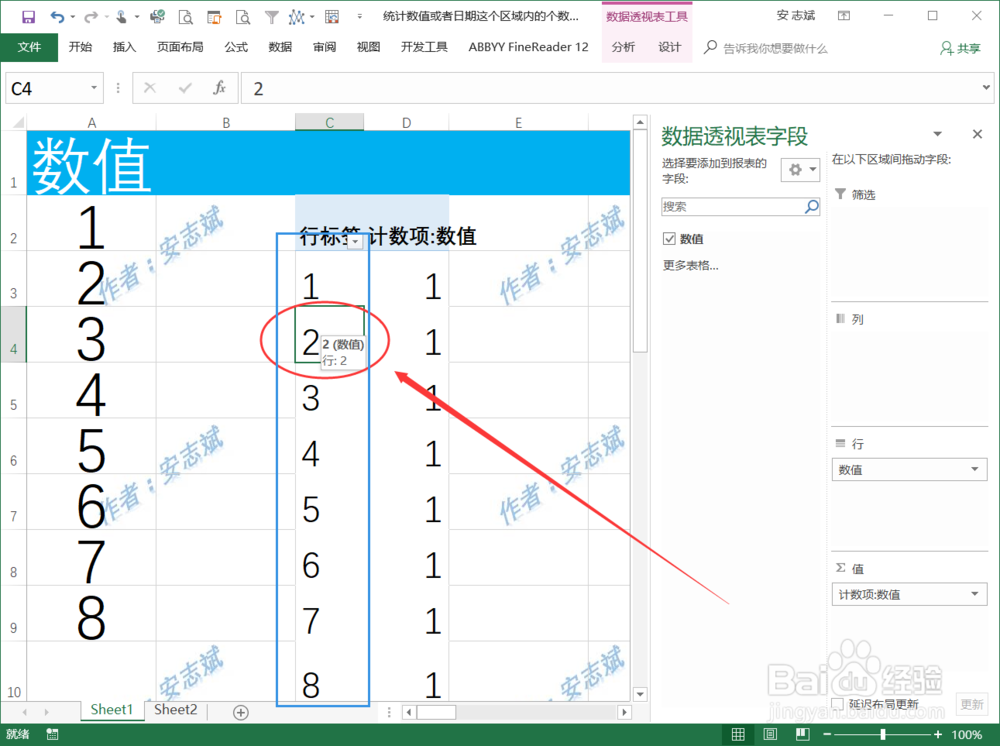
Task: Click the Sheet1 tab
Action: click(x=111, y=710)
